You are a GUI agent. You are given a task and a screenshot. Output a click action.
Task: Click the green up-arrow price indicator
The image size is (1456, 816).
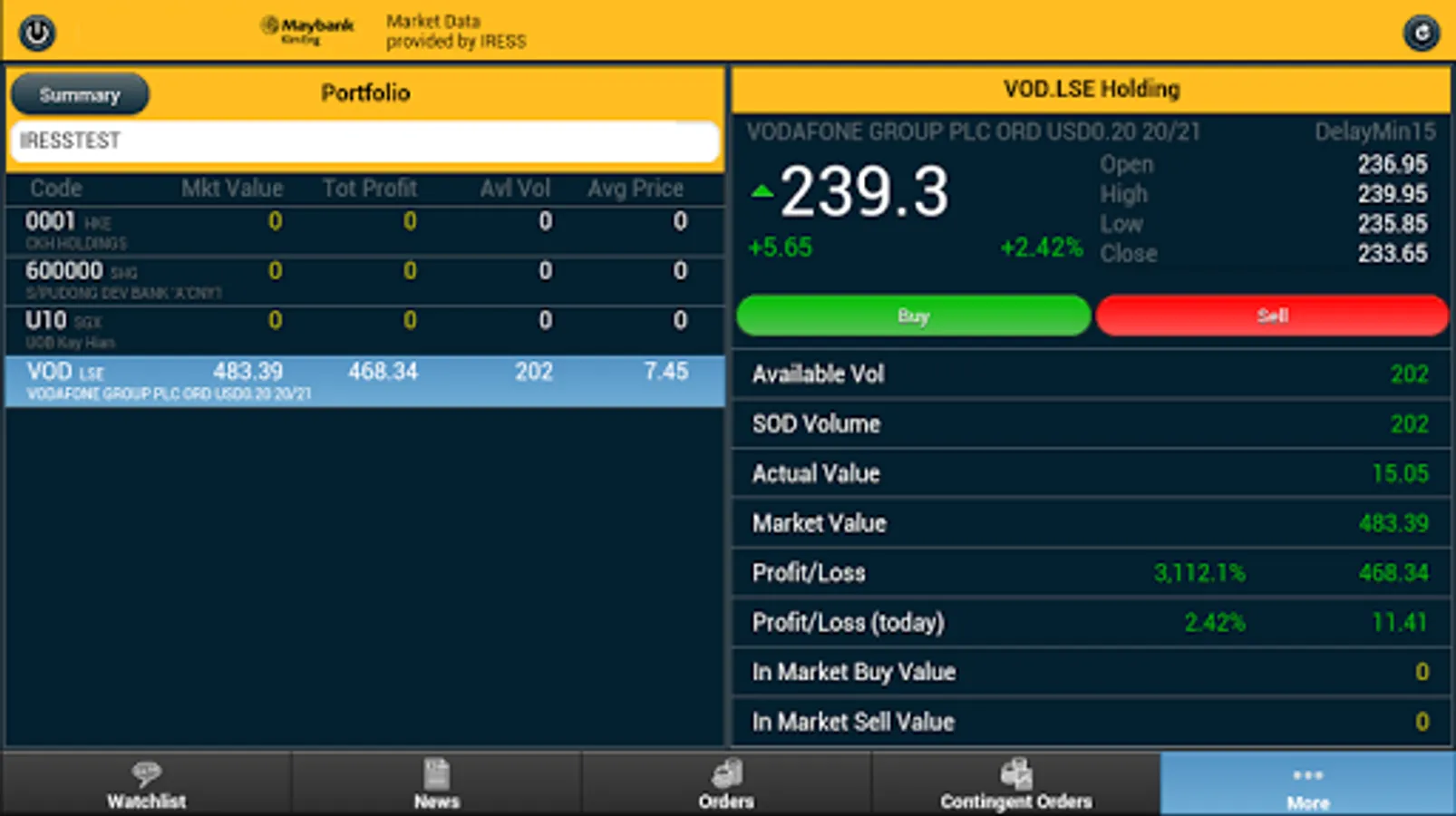762,191
